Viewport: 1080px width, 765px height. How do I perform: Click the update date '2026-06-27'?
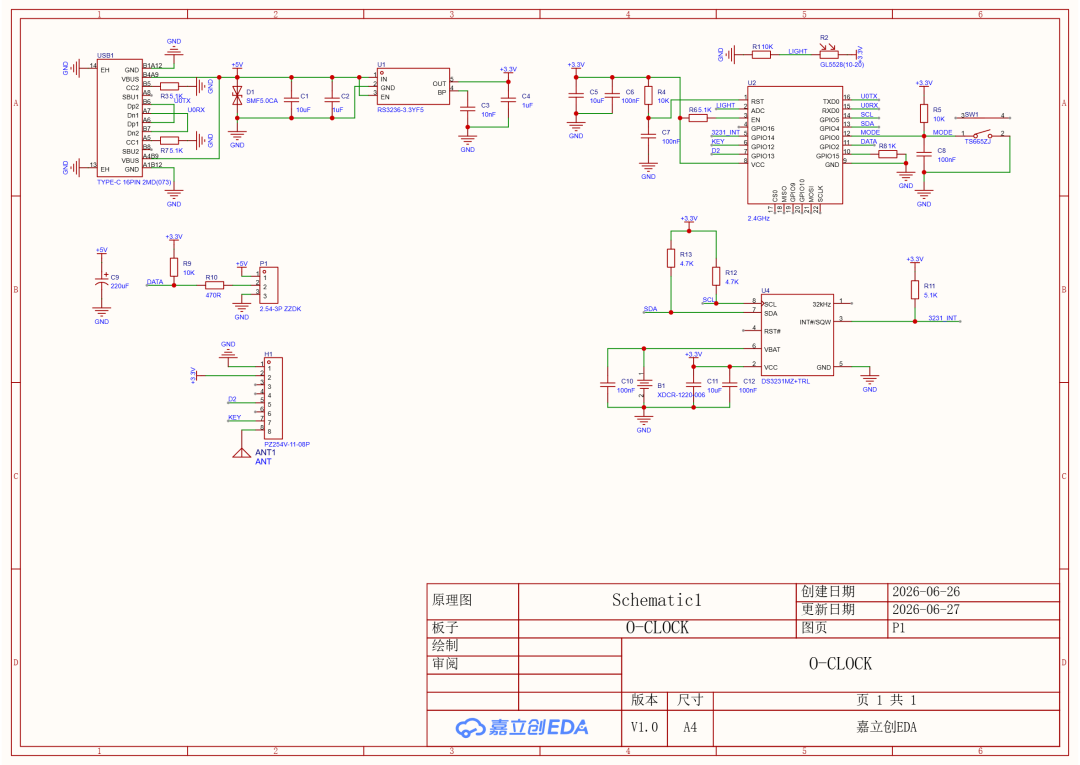tap(926, 609)
